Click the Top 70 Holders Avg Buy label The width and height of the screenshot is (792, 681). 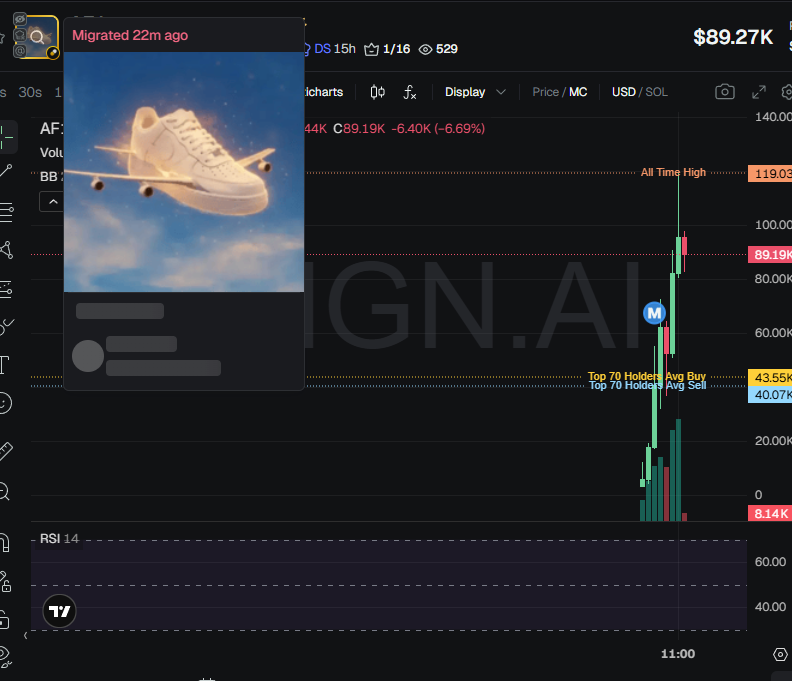click(x=647, y=376)
